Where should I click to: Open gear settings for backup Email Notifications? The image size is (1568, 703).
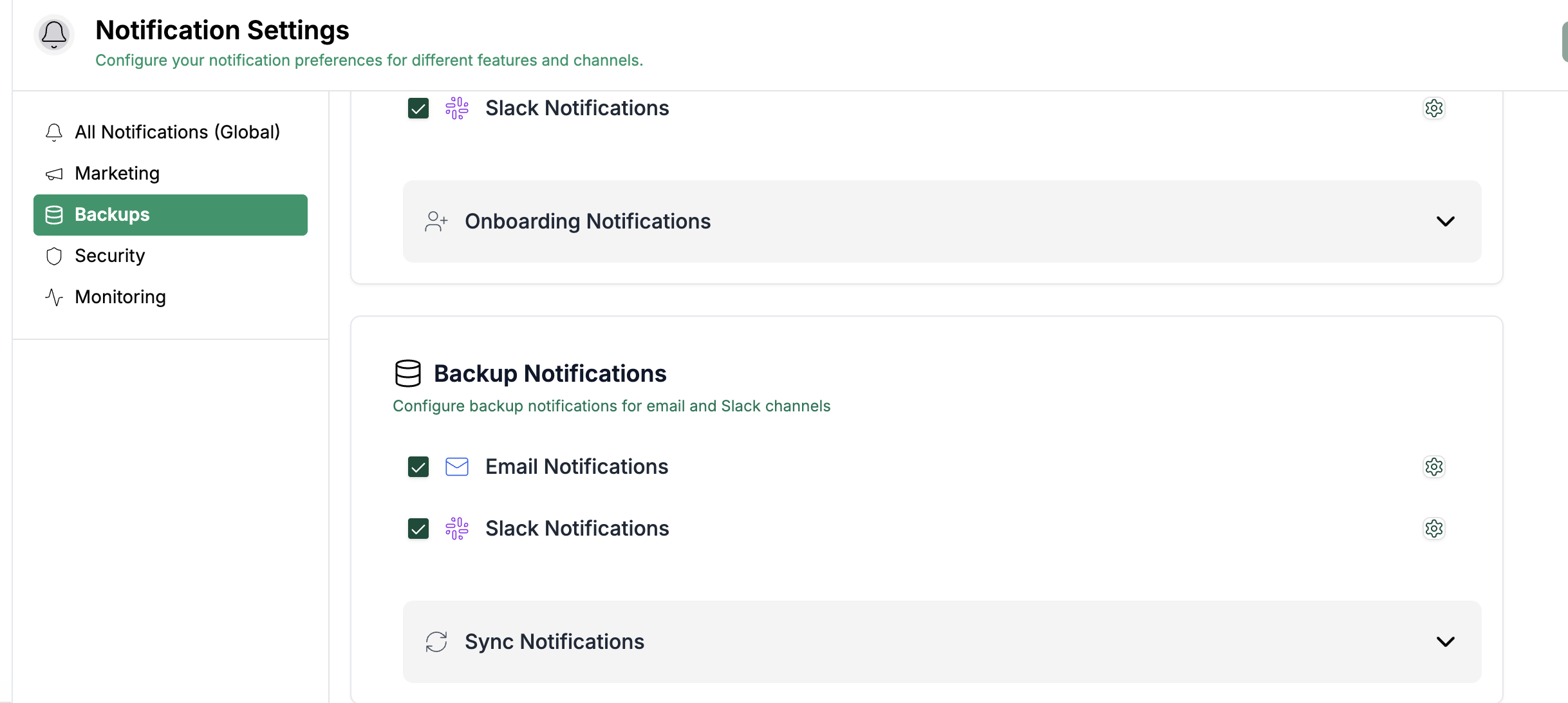pyautogui.click(x=1433, y=467)
